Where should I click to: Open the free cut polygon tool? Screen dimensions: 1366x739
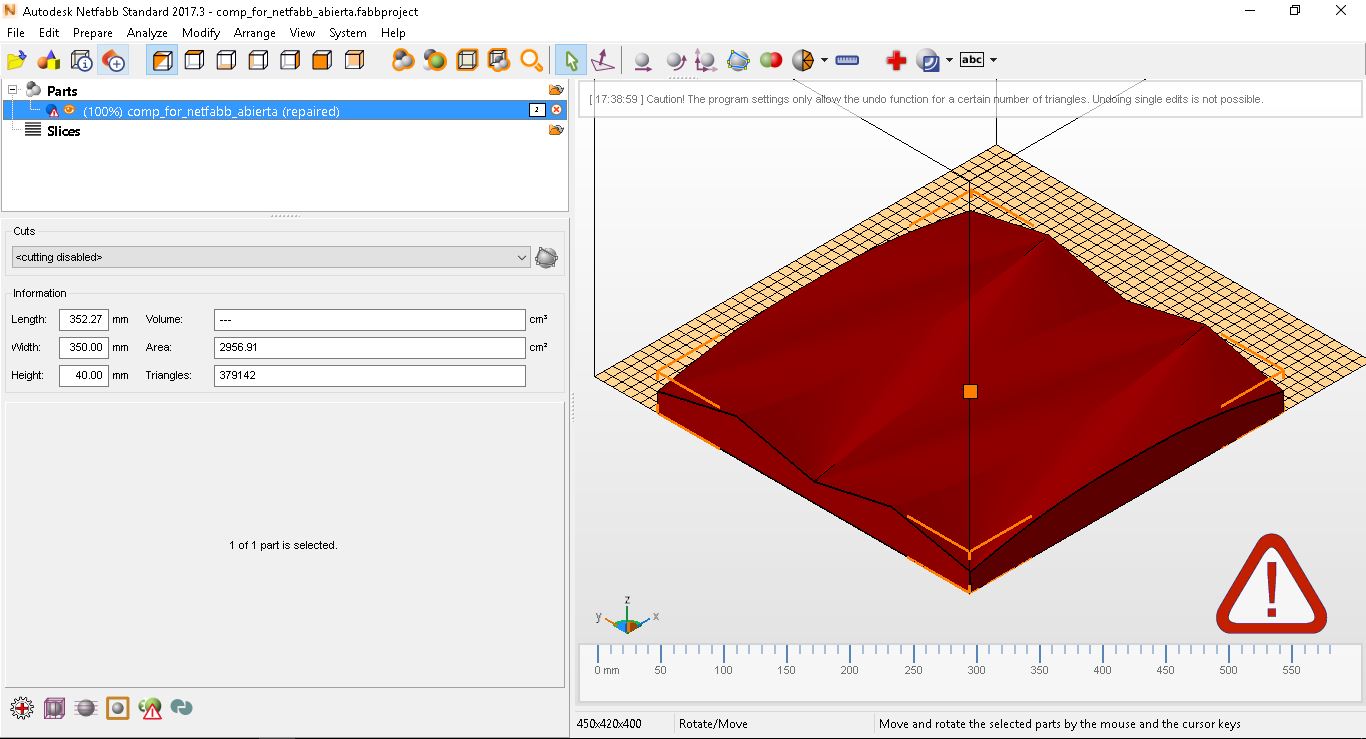pos(738,61)
